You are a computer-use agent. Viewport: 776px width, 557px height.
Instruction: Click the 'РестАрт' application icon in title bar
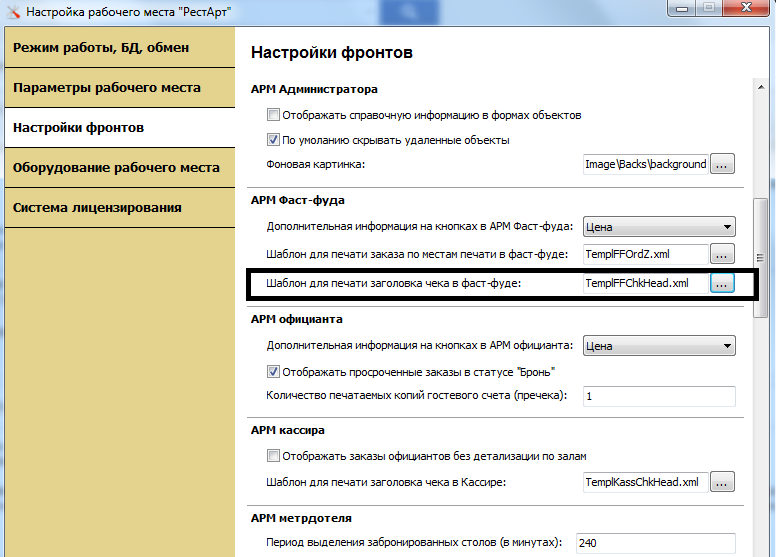[12, 12]
